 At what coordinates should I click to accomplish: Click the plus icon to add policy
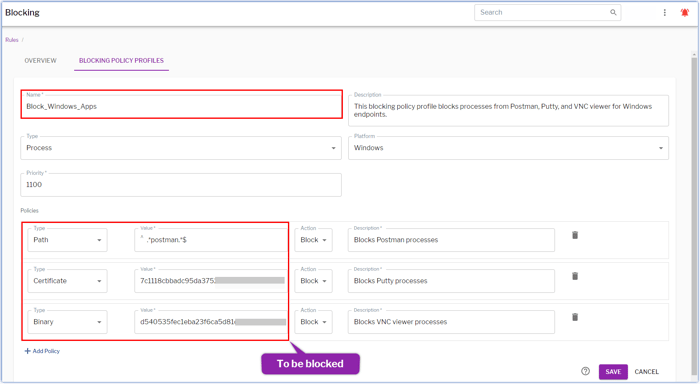click(x=28, y=351)
